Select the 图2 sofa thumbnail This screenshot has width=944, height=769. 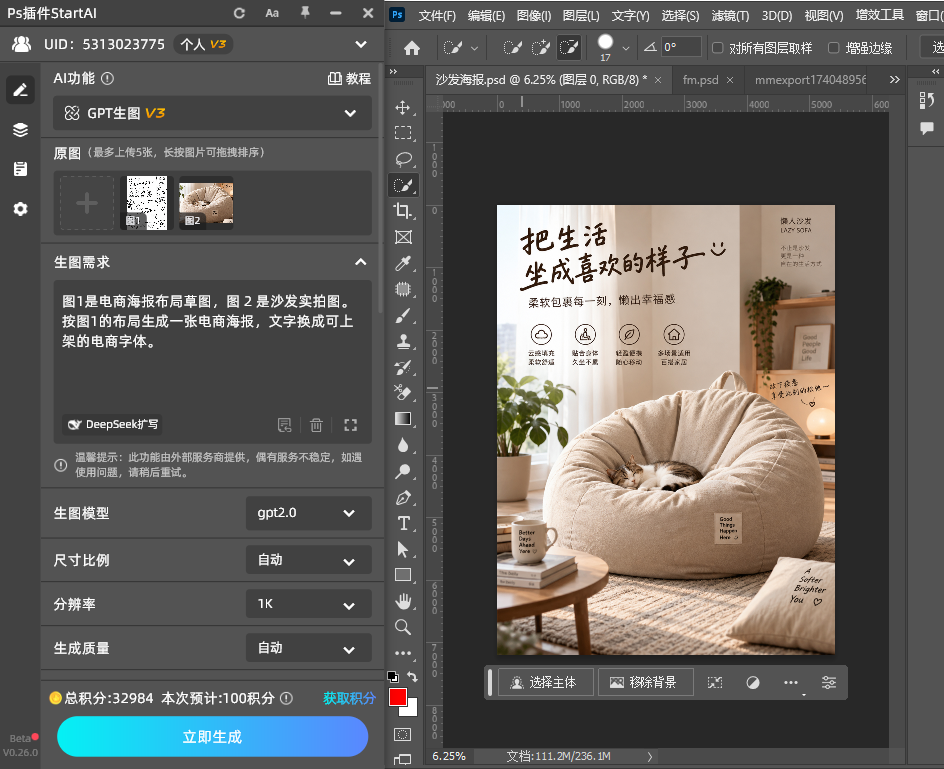click(206, 203)
